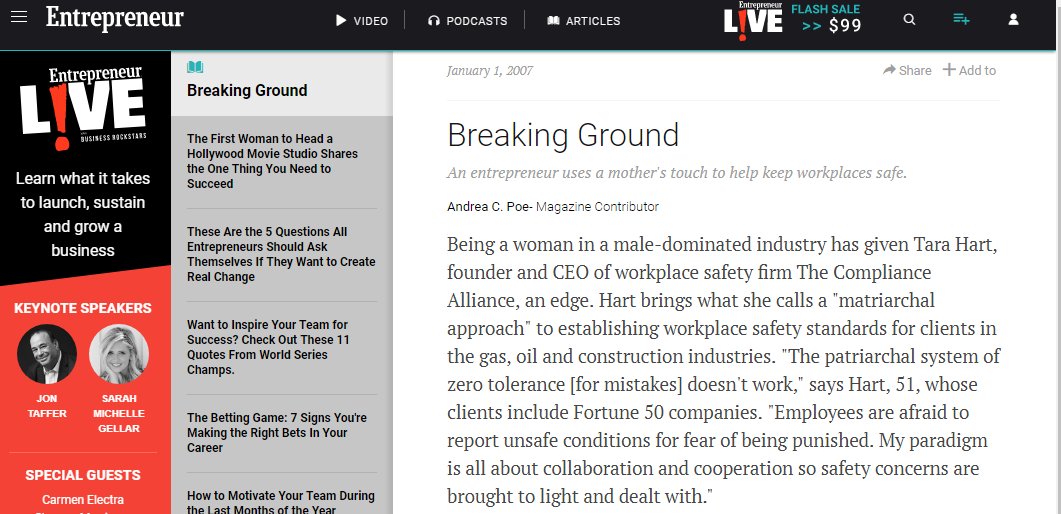Screen dimensions: 1061x514
Task: Click the Entrepreneur Live sidebar ad logo
Action: (83, 108)
